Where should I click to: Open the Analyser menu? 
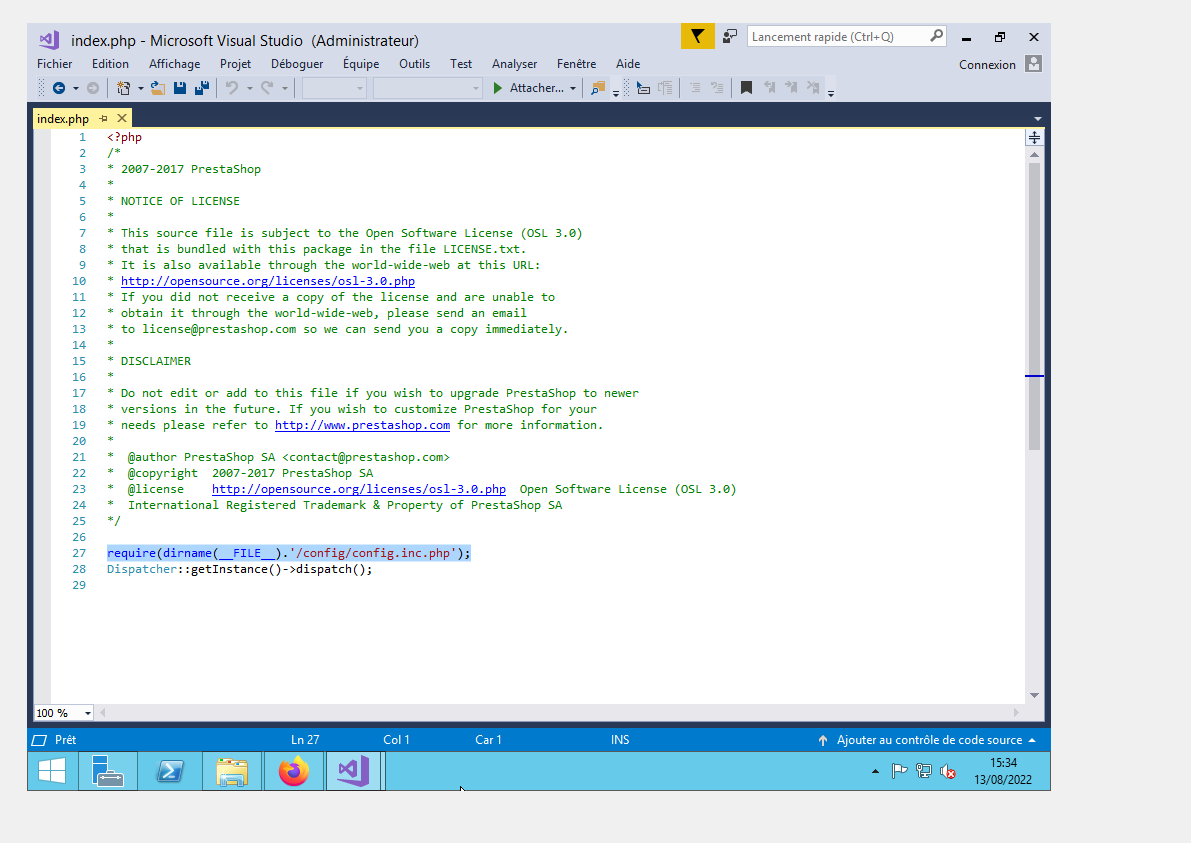click(514, 64)
